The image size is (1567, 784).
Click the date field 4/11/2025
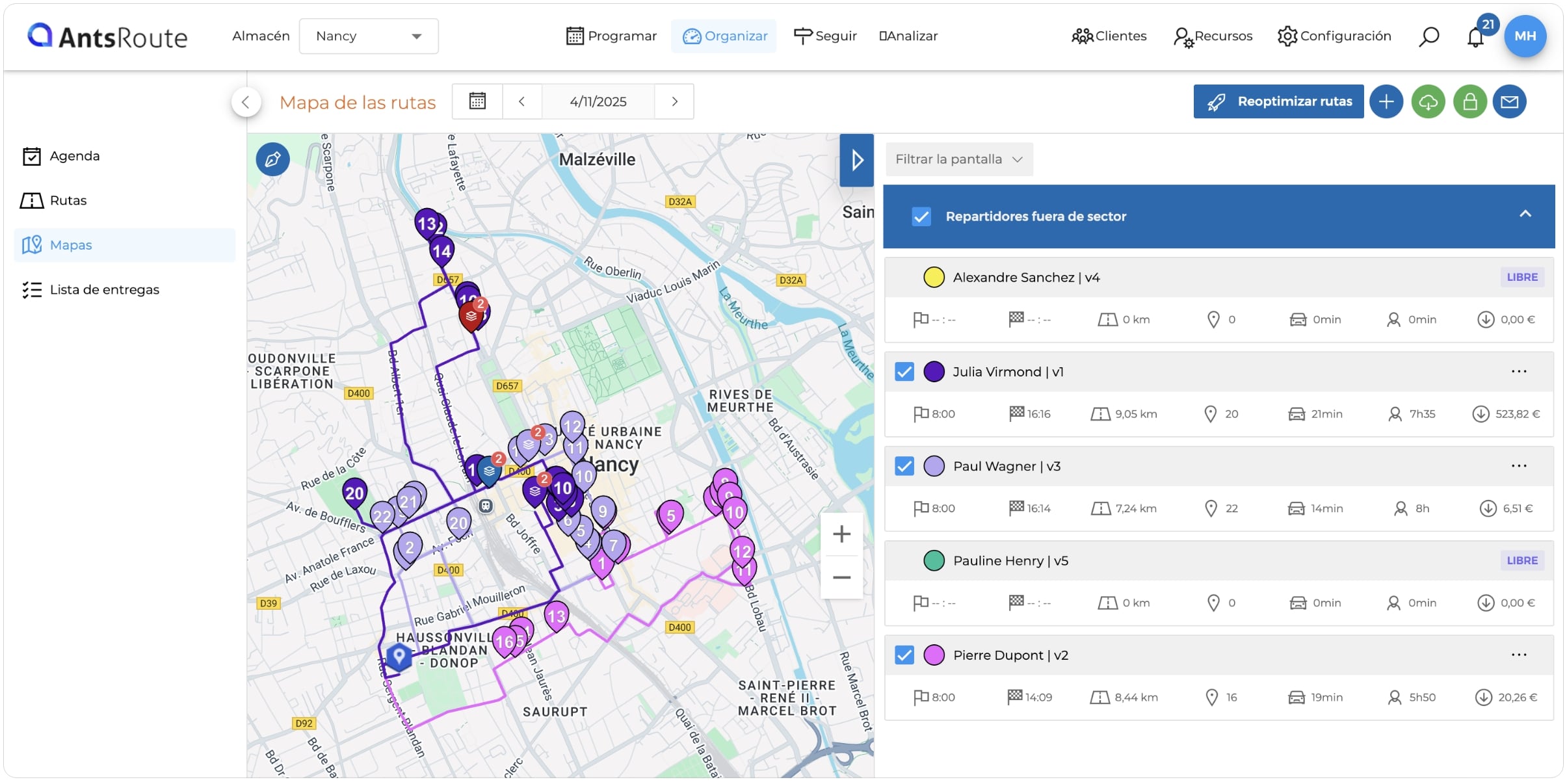598,101
